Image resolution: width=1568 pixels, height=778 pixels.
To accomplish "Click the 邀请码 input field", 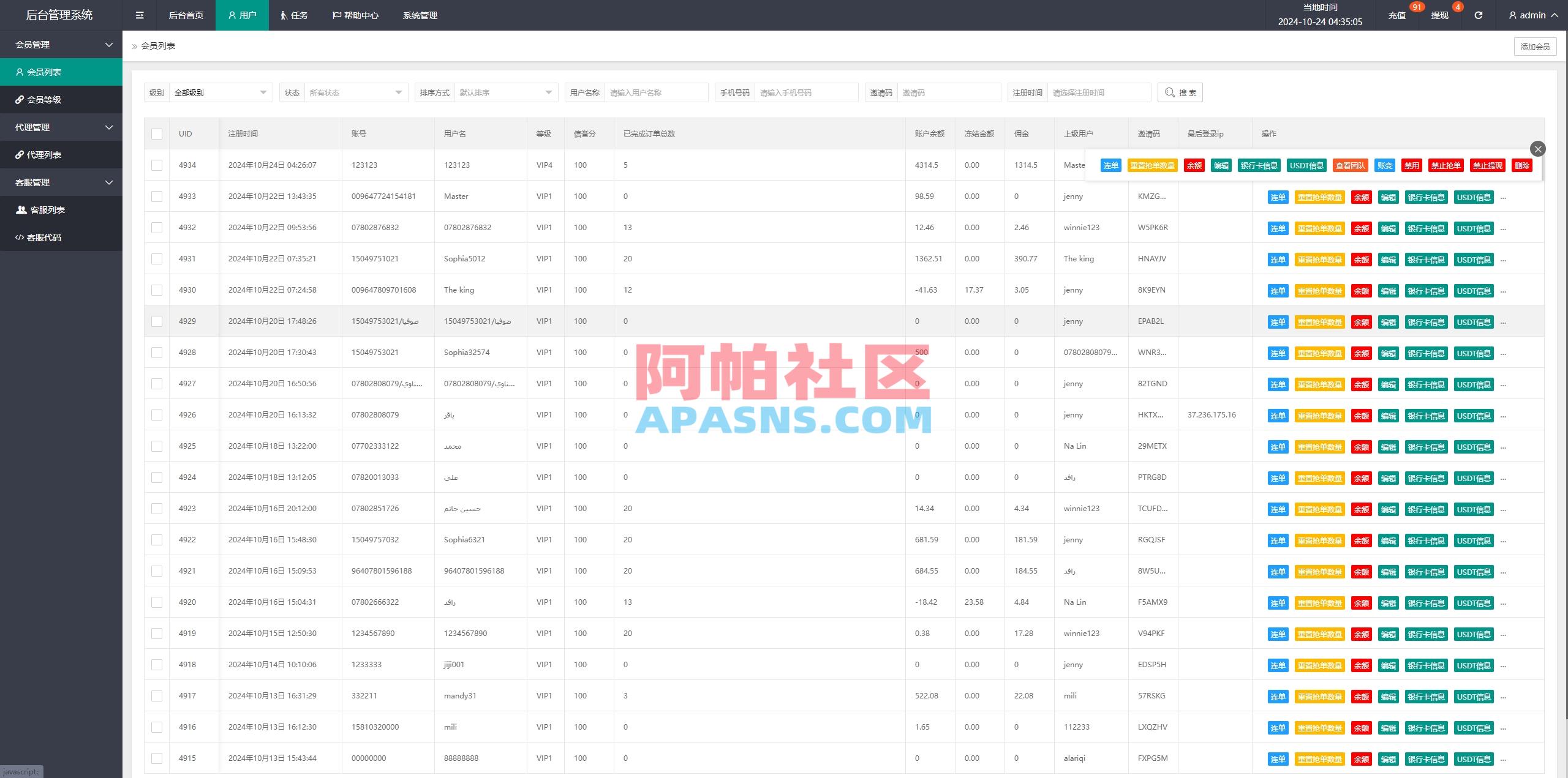I will point(949,92).
